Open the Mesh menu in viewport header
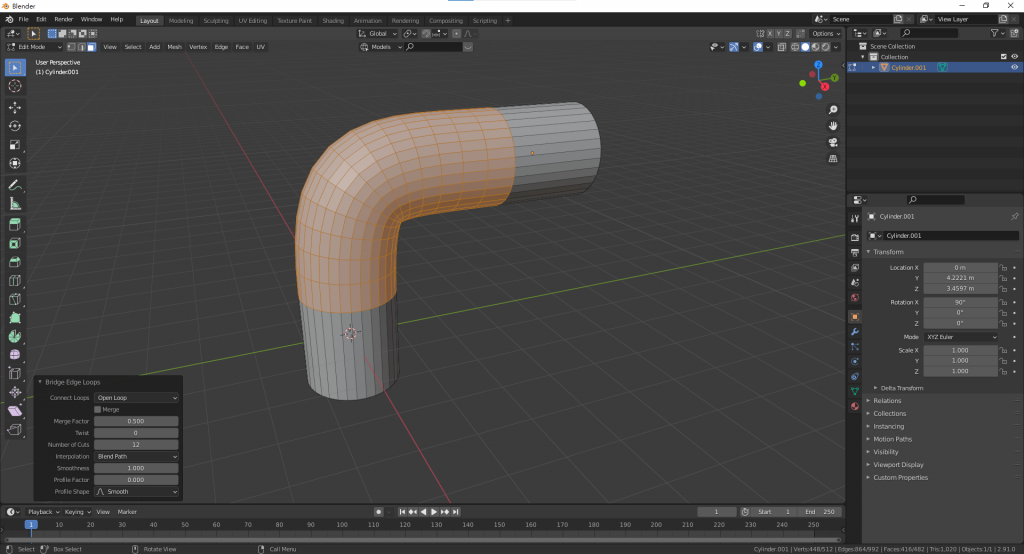This screenshot has height=554, width=1024. [174, 47]
